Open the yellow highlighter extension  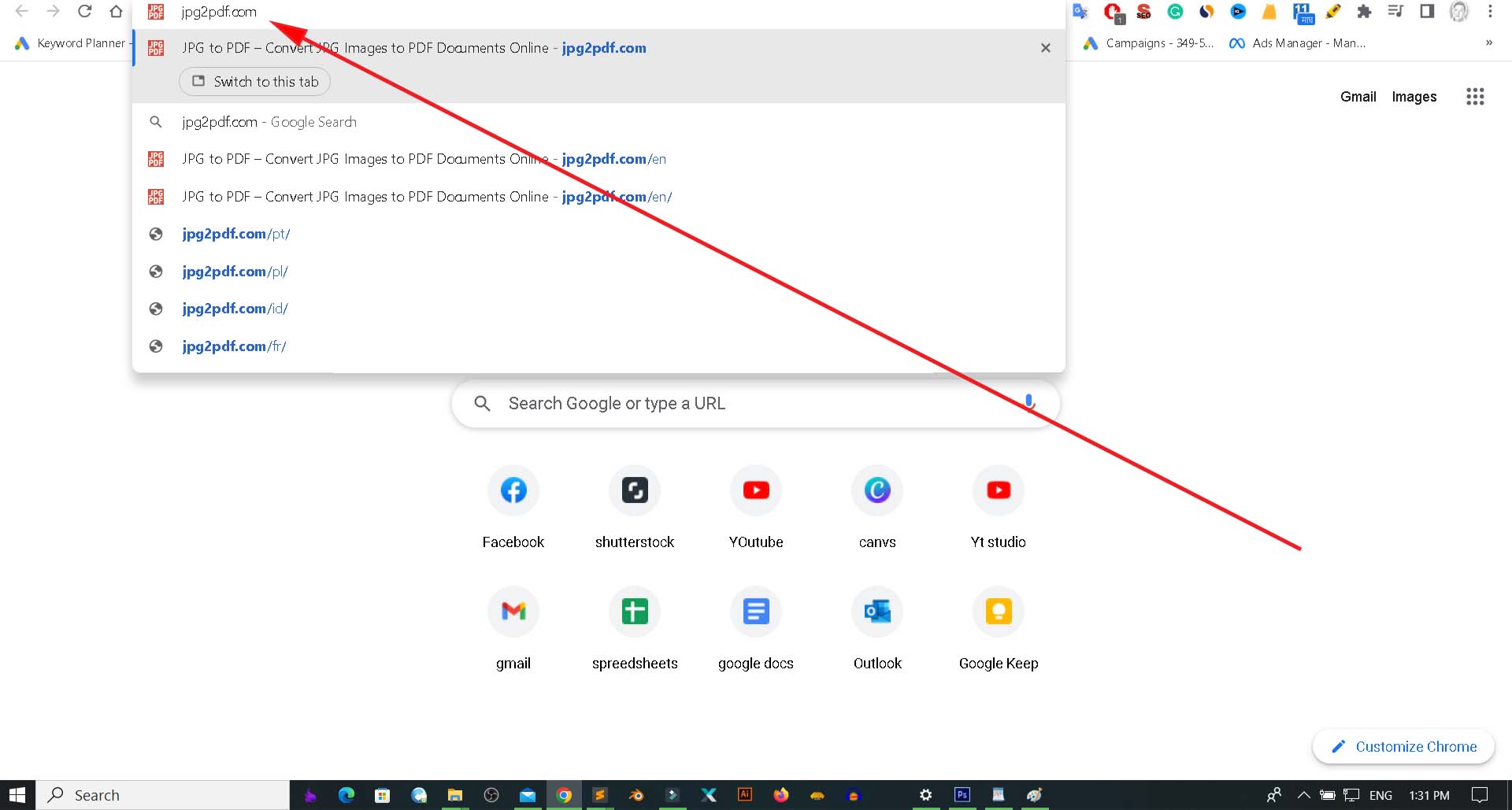click(x=1332, y=11)
